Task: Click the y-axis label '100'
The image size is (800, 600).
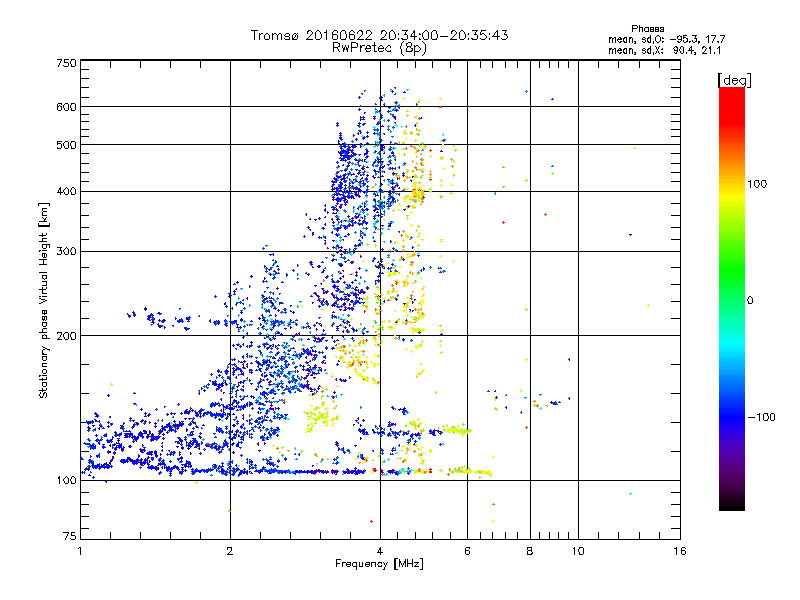Action: [x=66, y=481]
